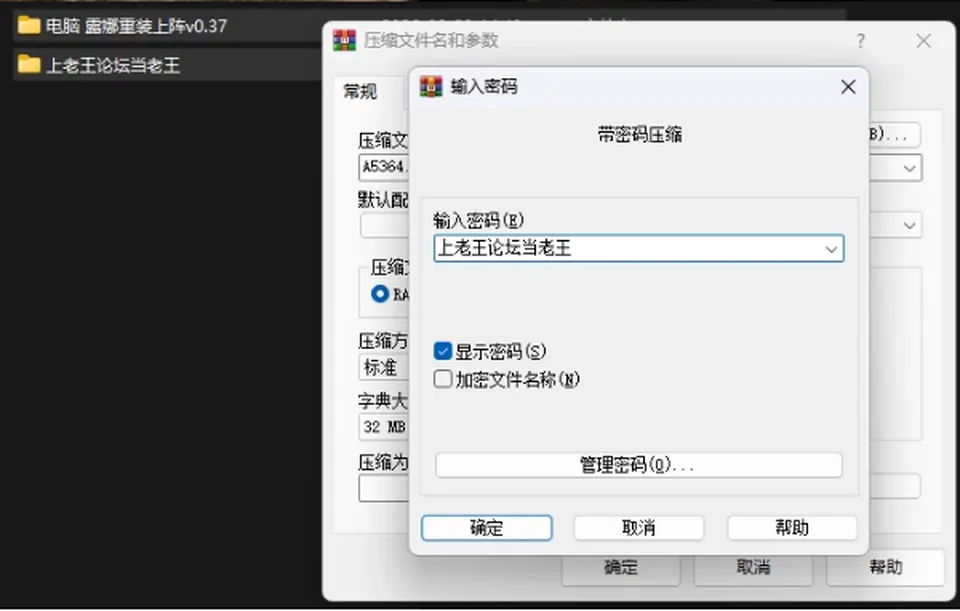Close the 压缩文件名和参数 window

pyautogui.click(x=923, y=41)
